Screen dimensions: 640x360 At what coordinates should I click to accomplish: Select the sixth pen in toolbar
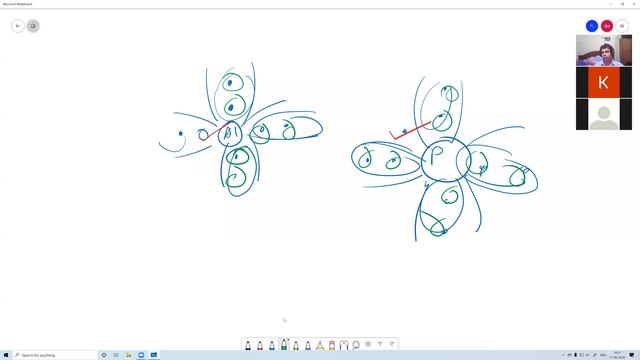(308, 345)
